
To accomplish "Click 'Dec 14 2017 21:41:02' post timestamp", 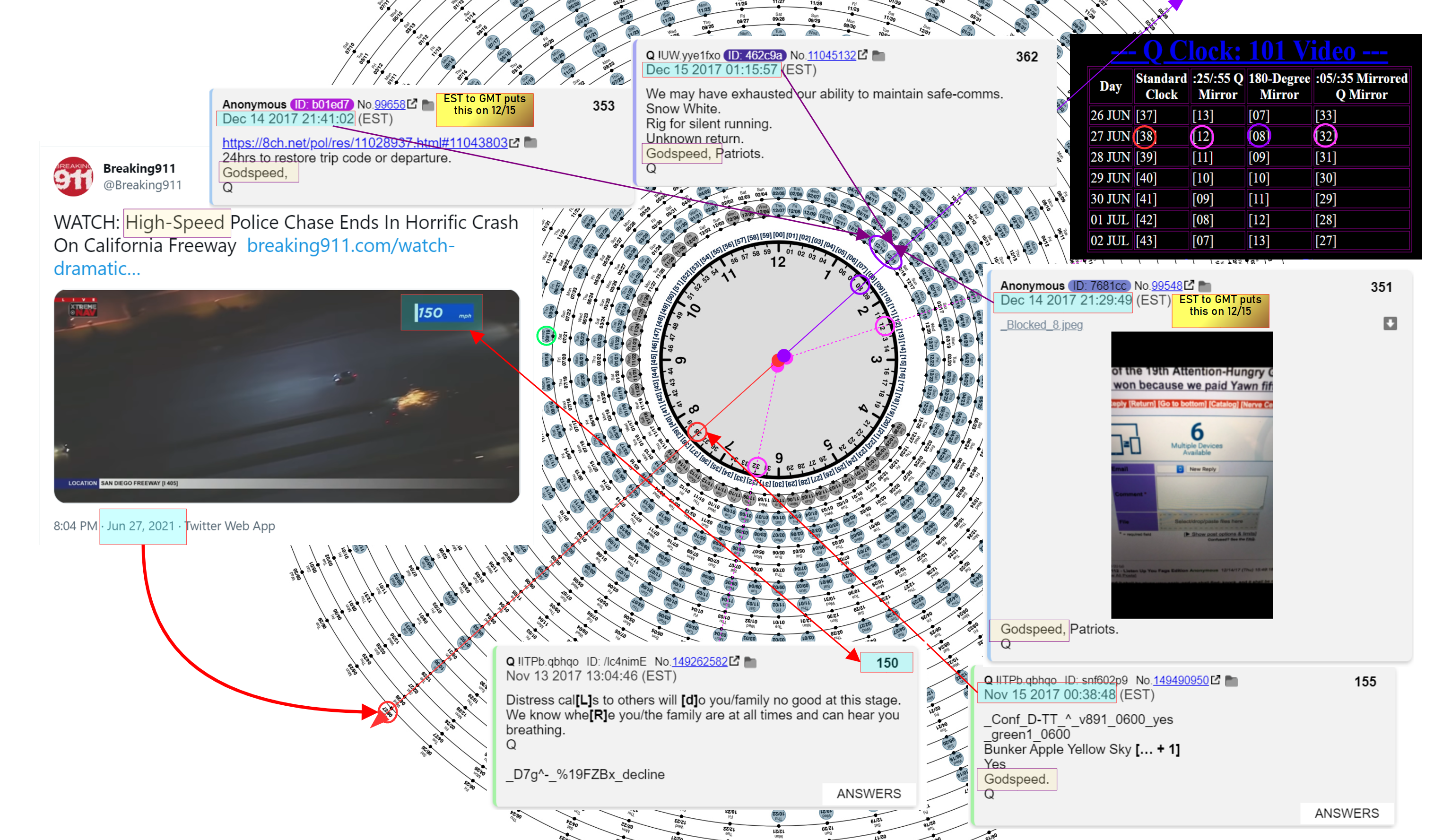I will (x=288, y=119).
